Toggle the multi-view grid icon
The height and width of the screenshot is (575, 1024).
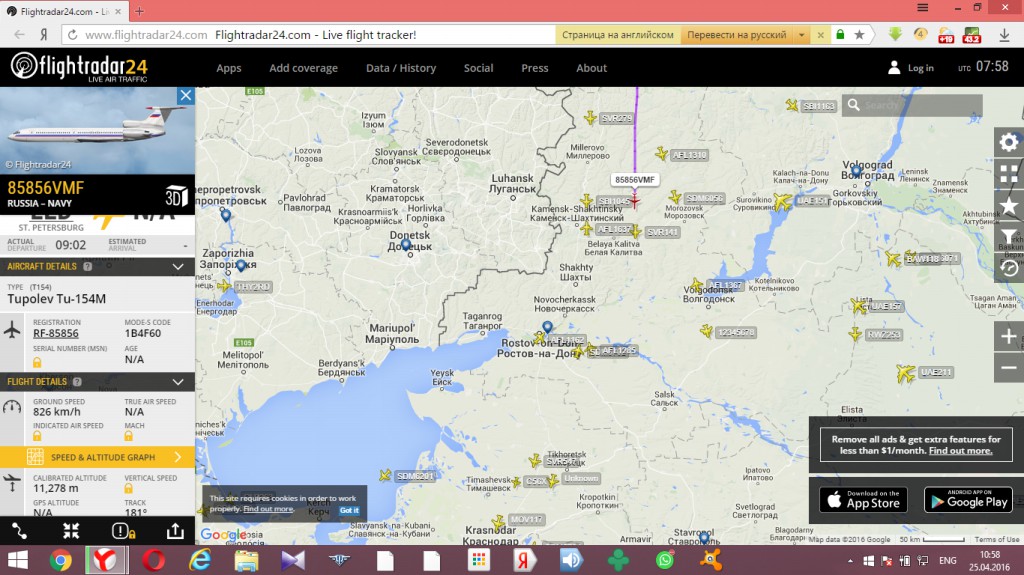[1009, 174]
